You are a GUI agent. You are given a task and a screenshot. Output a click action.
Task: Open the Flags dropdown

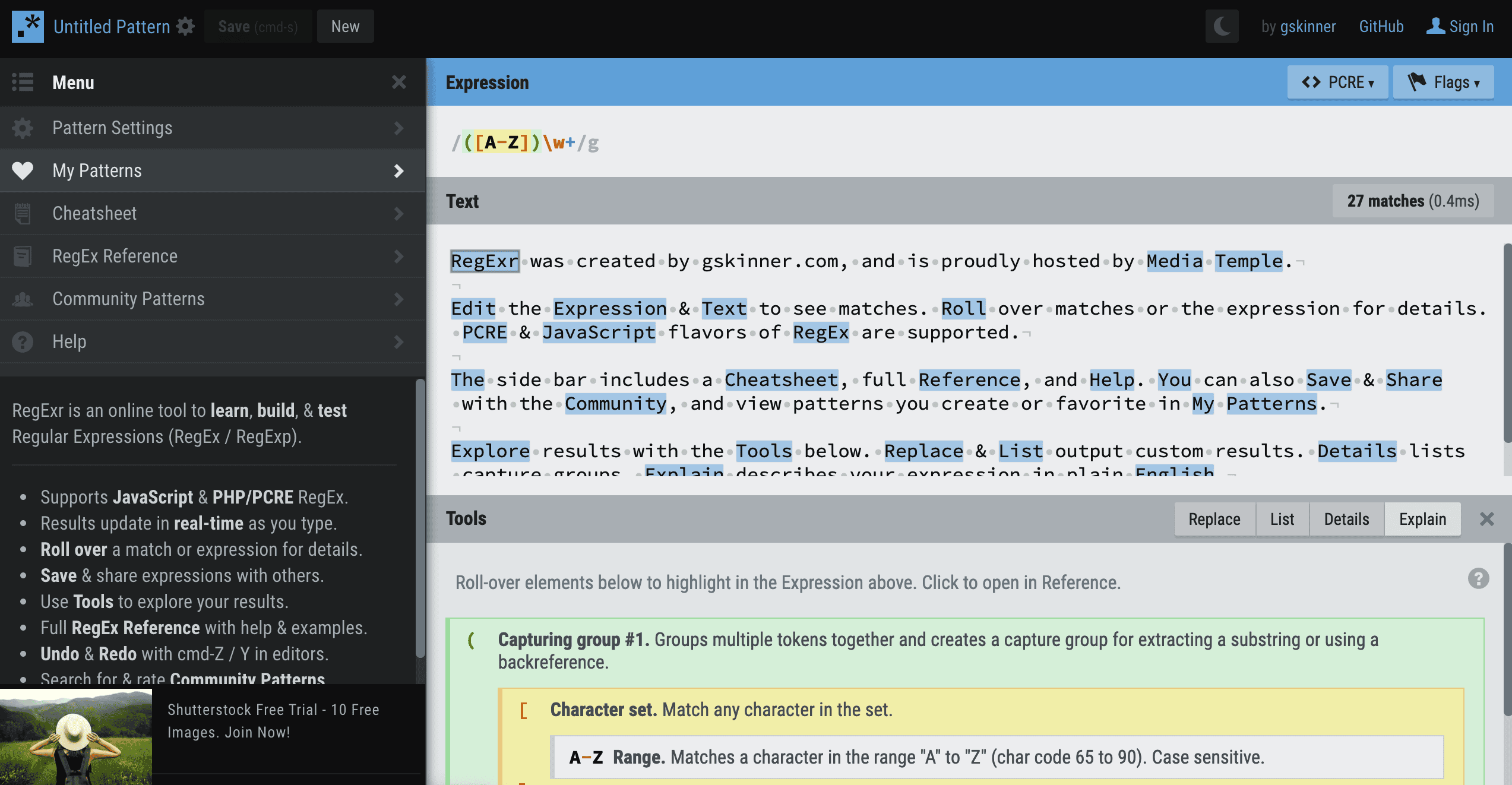pos(1443,83)
